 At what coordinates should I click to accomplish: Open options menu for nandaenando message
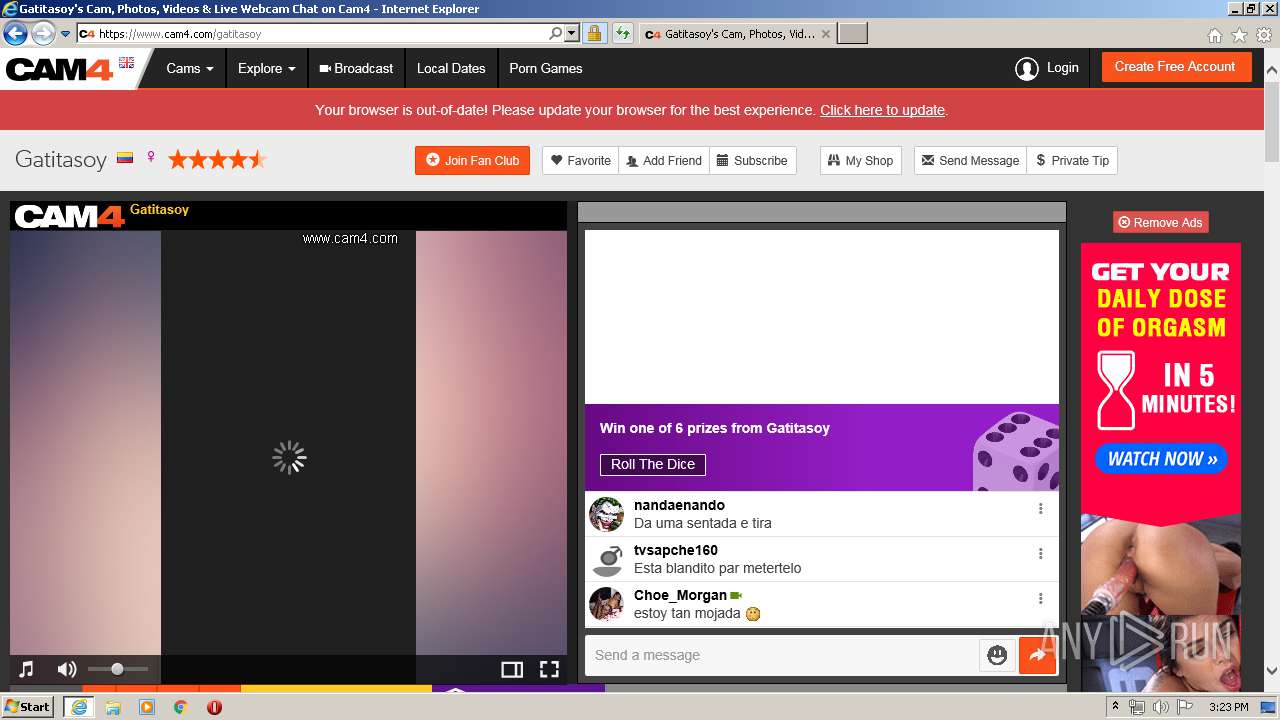pos(1040,508)
